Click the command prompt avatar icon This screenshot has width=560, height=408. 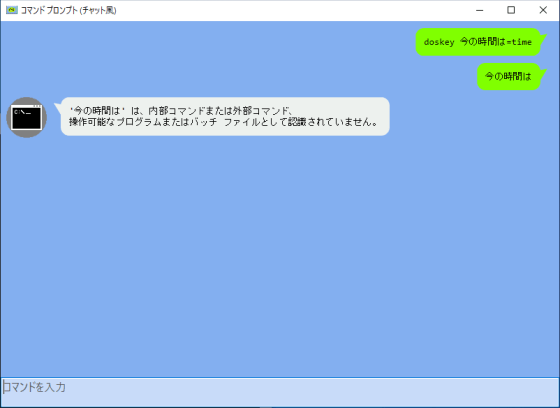tap(26, 117)
